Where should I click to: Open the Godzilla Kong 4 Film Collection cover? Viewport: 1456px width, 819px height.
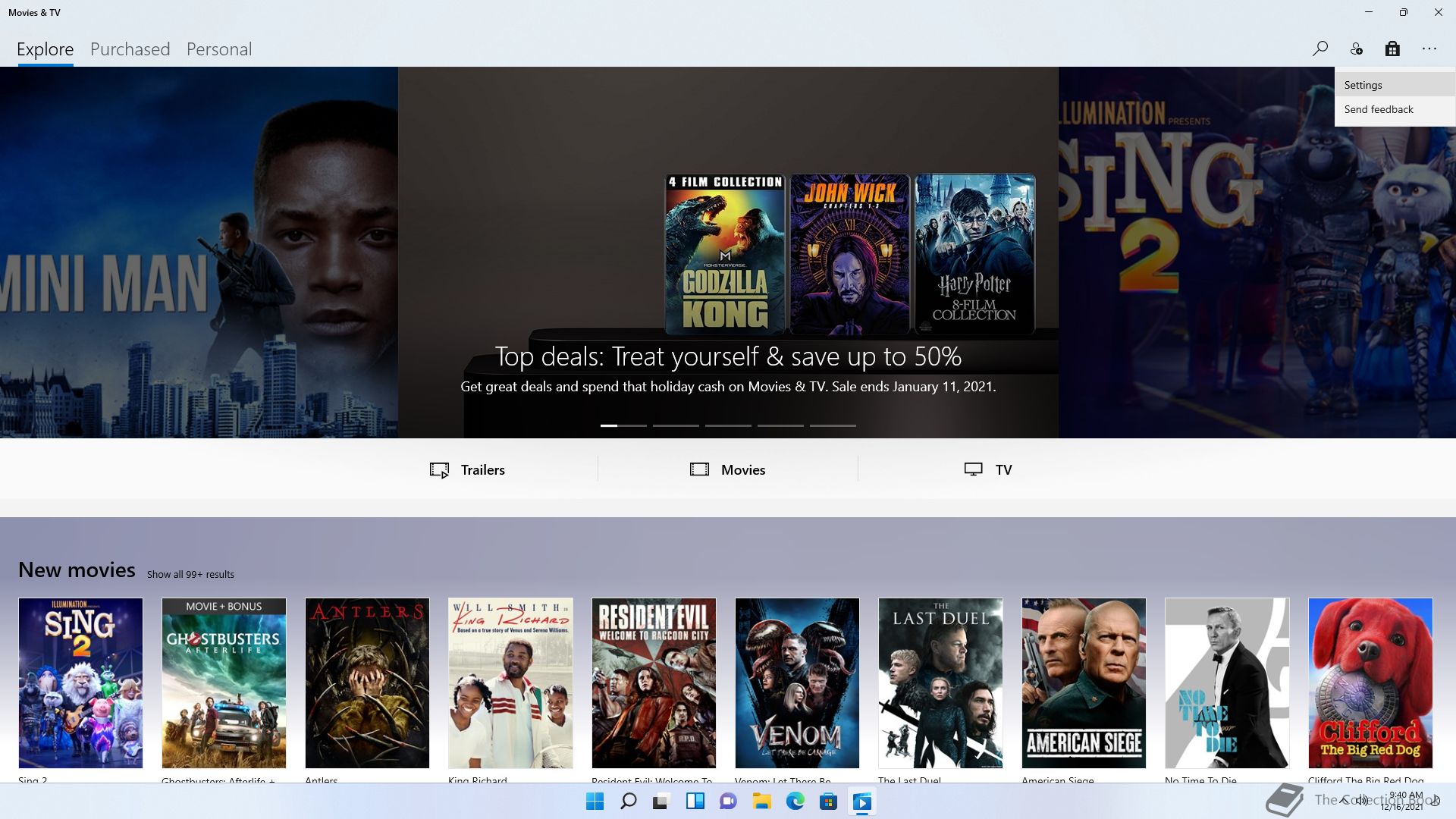(x=725, y=254)
